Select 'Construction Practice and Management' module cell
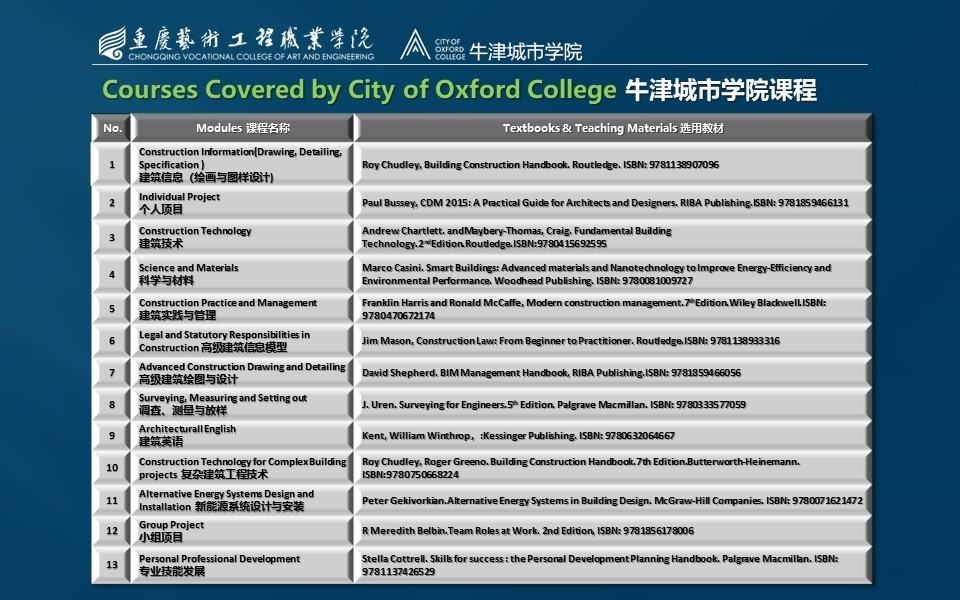This screenshot has height=600, width=960. tap(243, 309)
